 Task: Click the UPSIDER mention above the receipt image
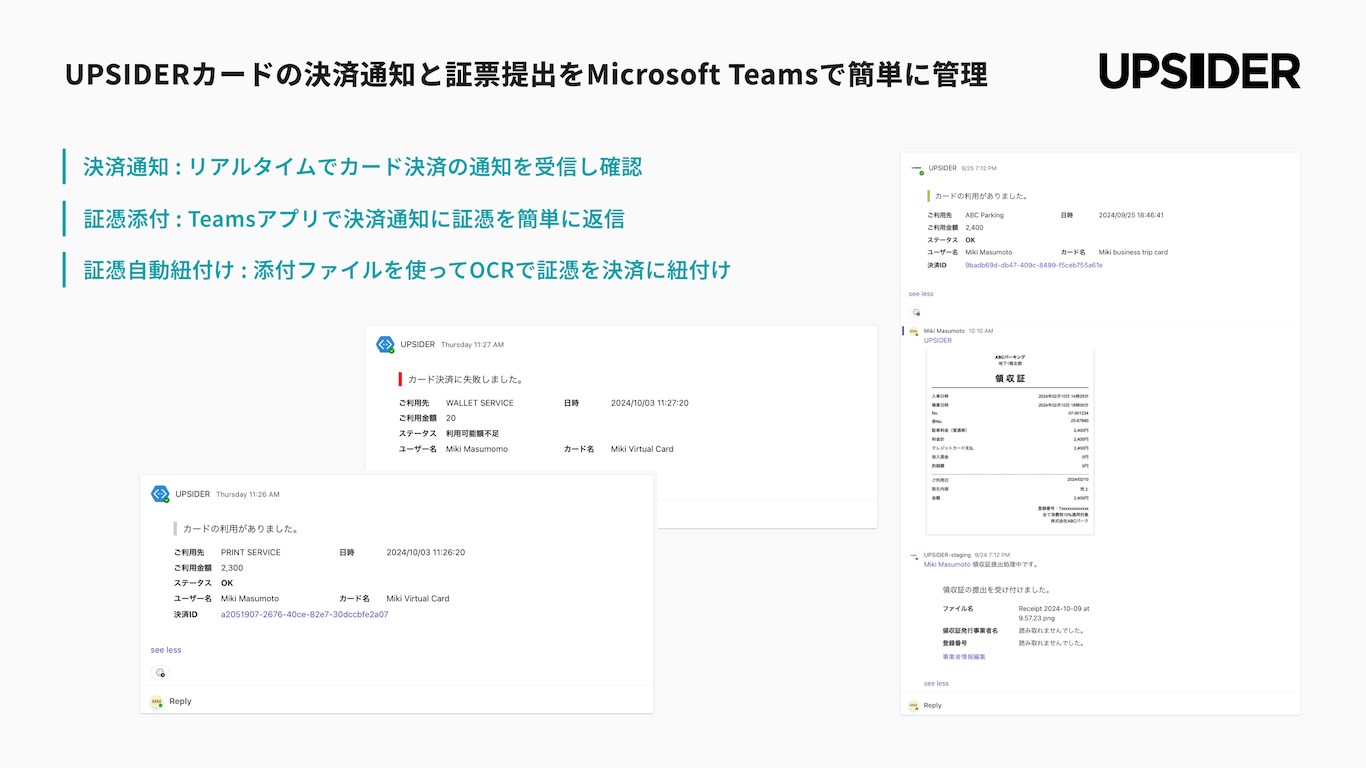[938, 340]
